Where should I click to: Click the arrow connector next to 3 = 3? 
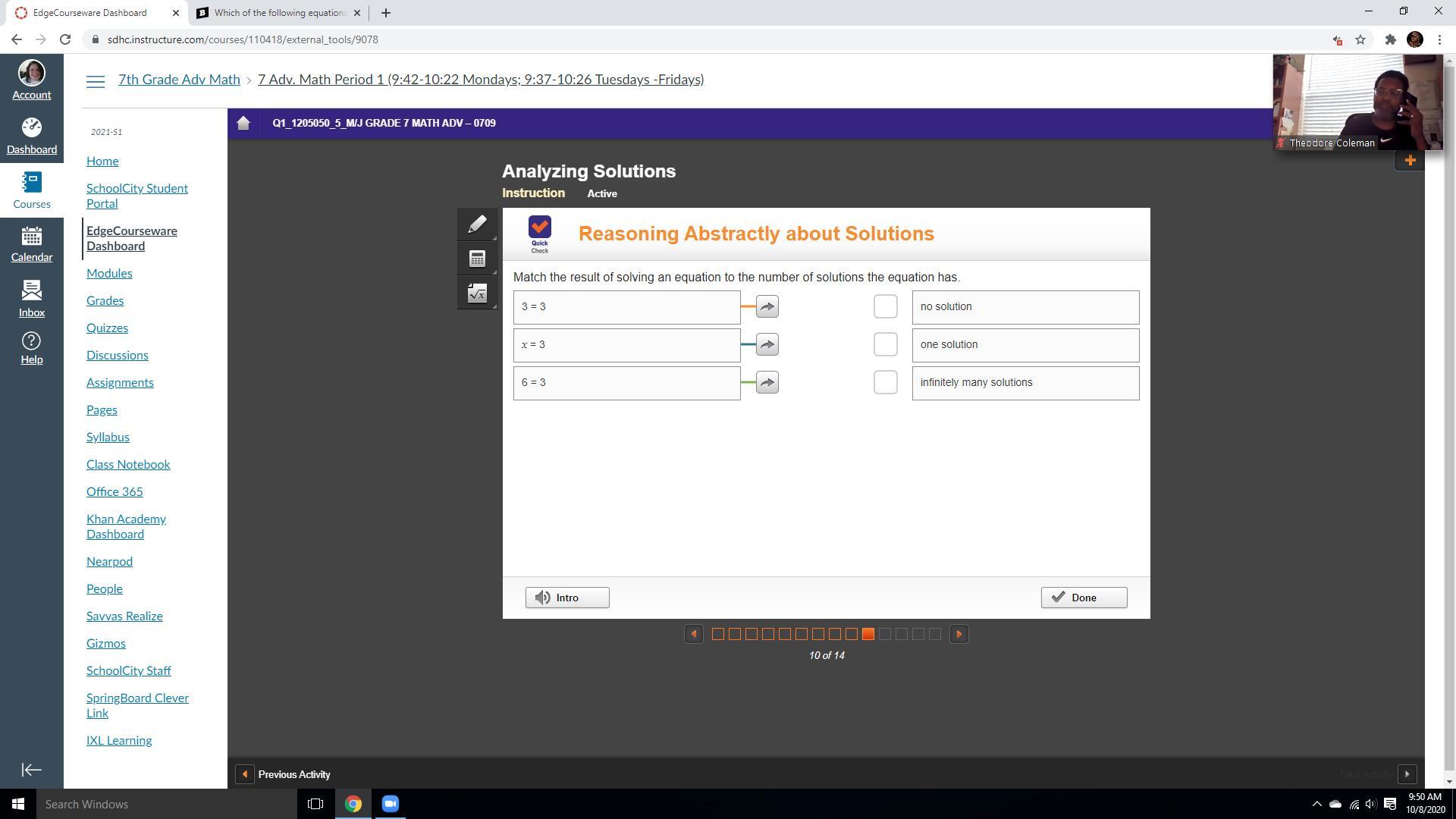coord(767,307)
